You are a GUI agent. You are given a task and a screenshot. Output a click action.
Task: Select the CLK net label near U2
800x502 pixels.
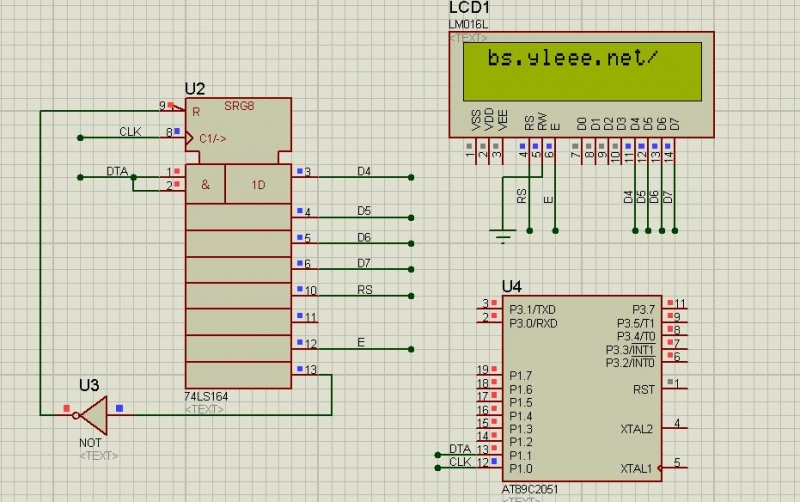pos(130,132)
